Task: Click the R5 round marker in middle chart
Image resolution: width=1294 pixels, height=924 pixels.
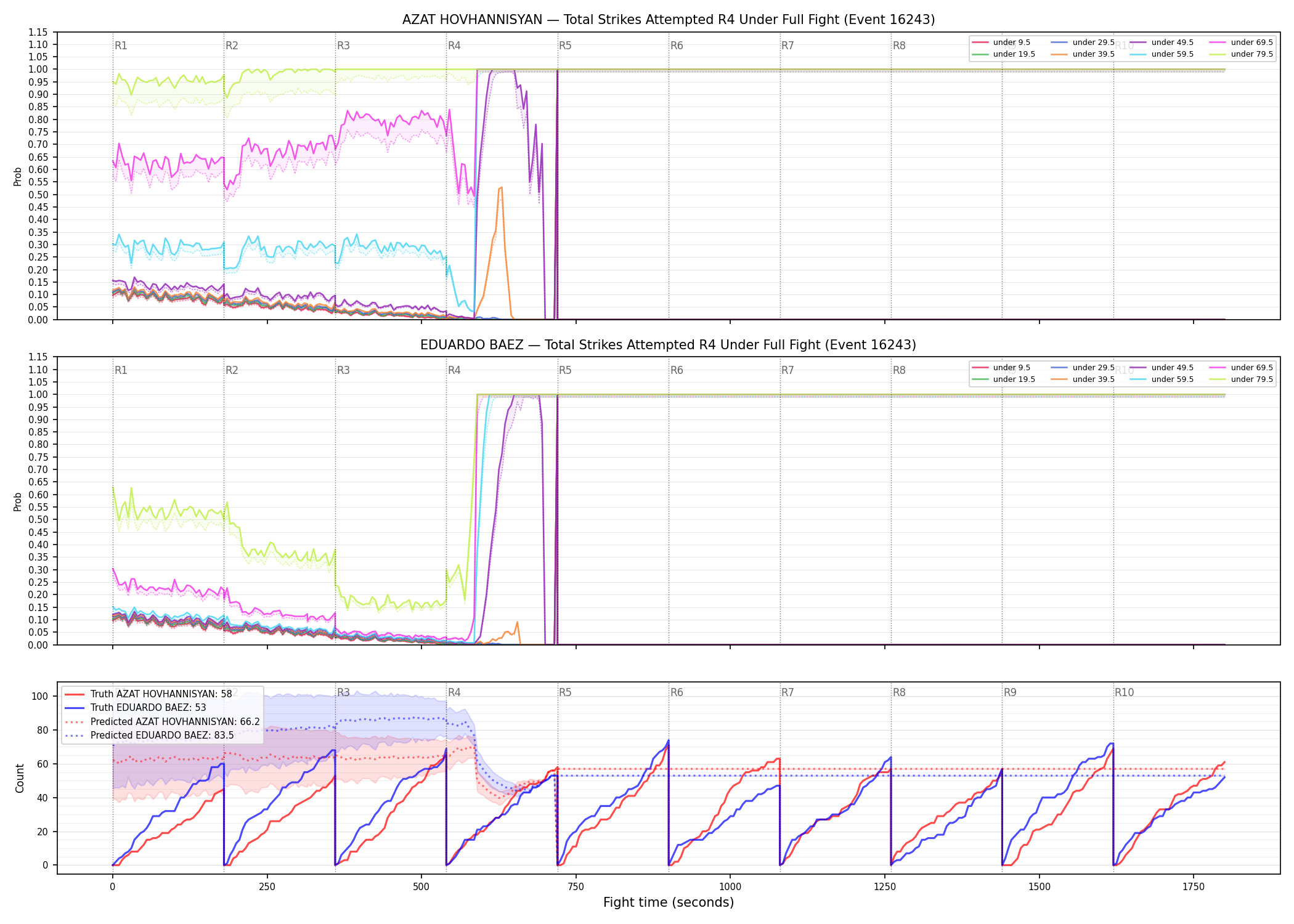Action: [x=565, y=370]
